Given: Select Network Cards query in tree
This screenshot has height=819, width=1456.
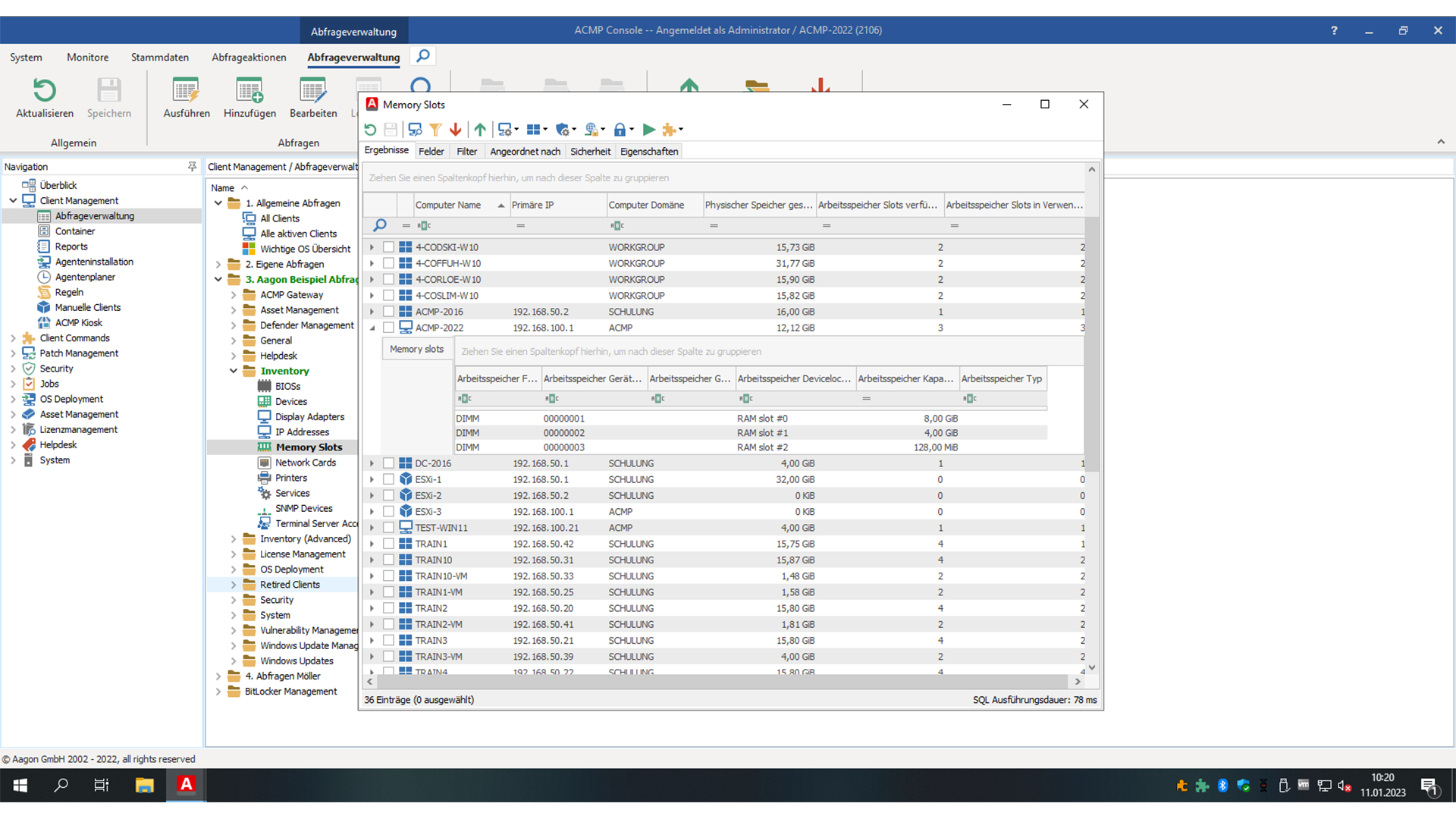Looking at the screenshot, I should [305, 463].
